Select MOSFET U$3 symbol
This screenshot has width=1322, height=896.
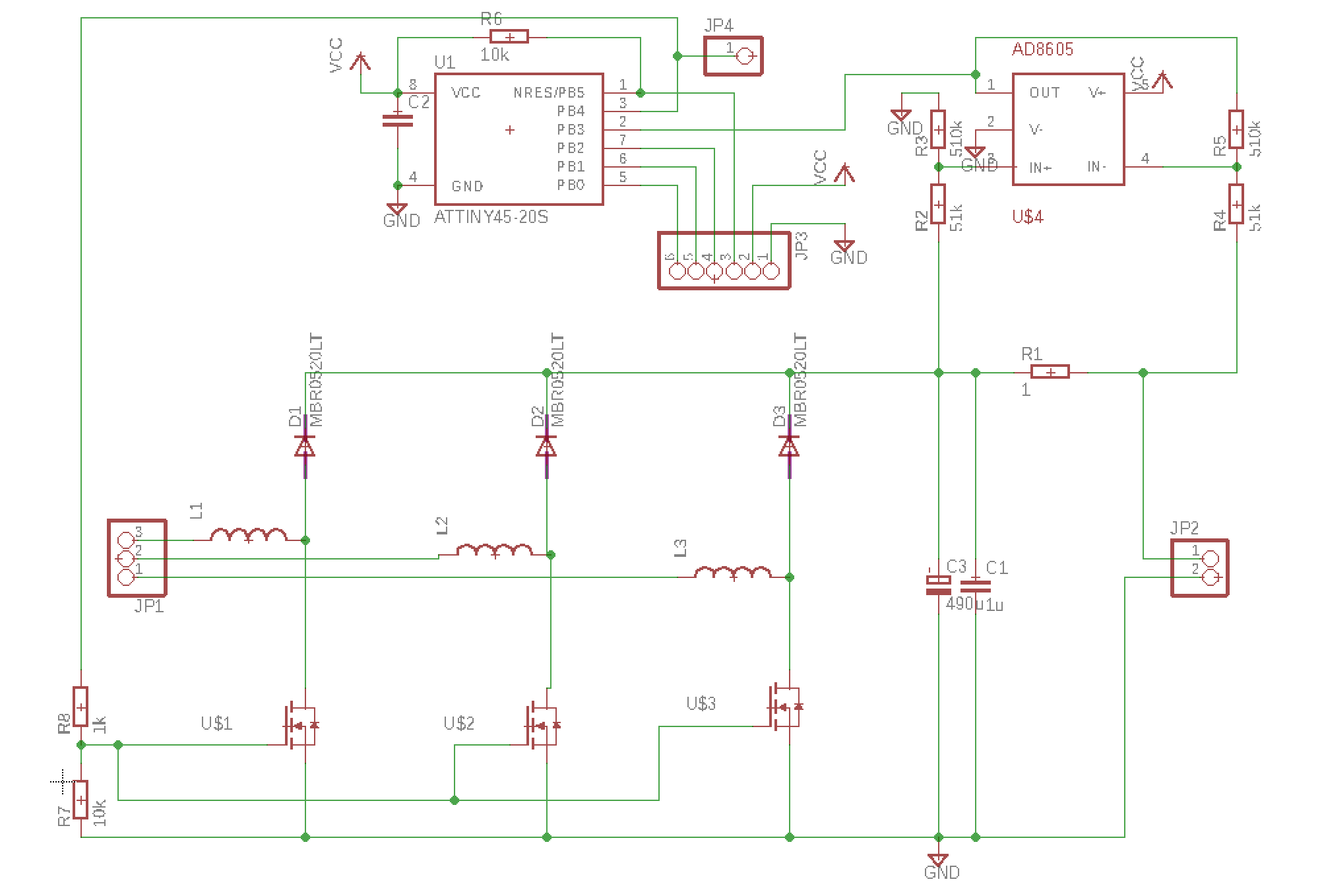(785, 707)
